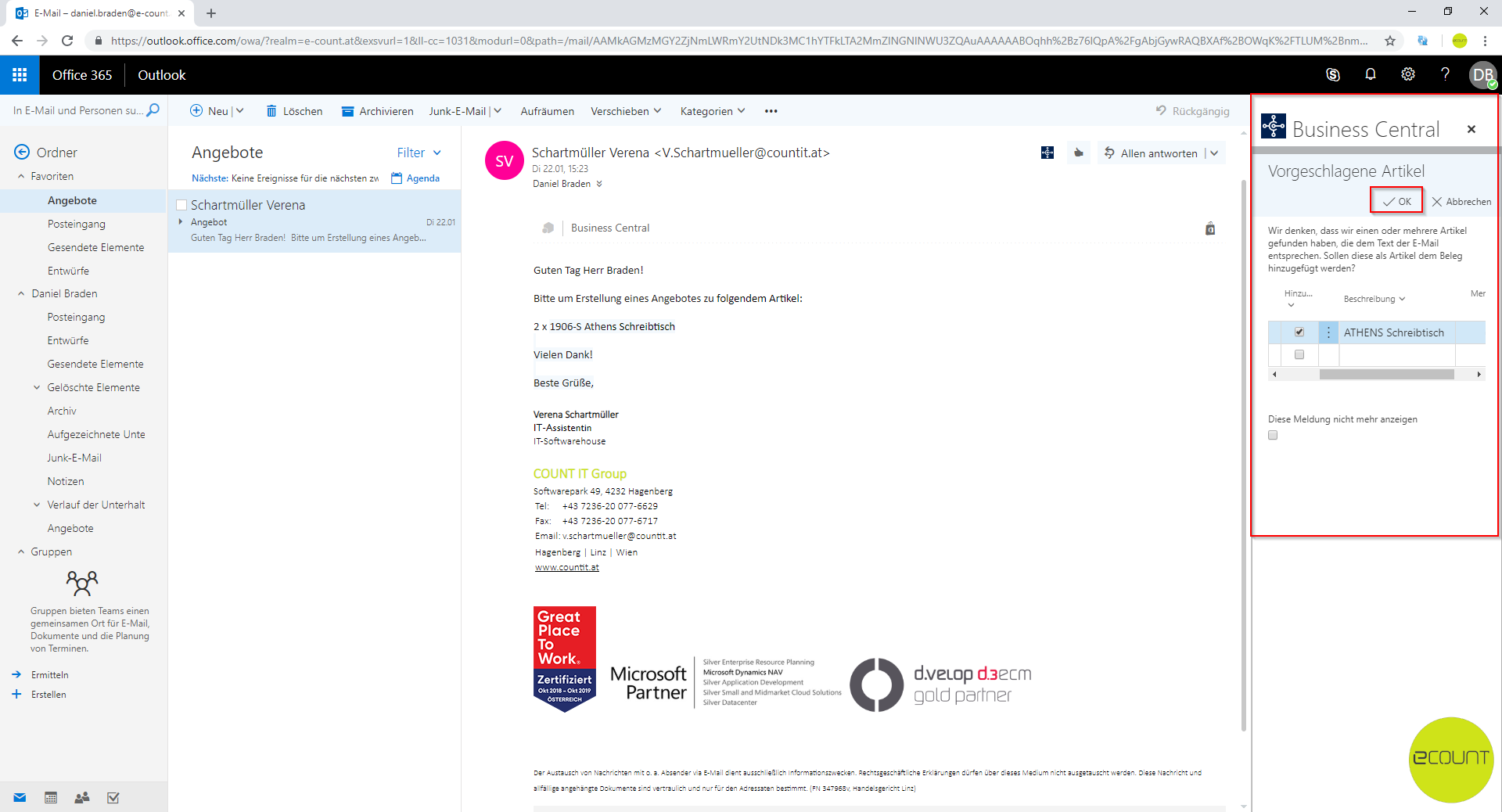The height and width of the screenshot is (812, 1502).
Task: Click the Ermitteln group link
Action: click(50, 675)
